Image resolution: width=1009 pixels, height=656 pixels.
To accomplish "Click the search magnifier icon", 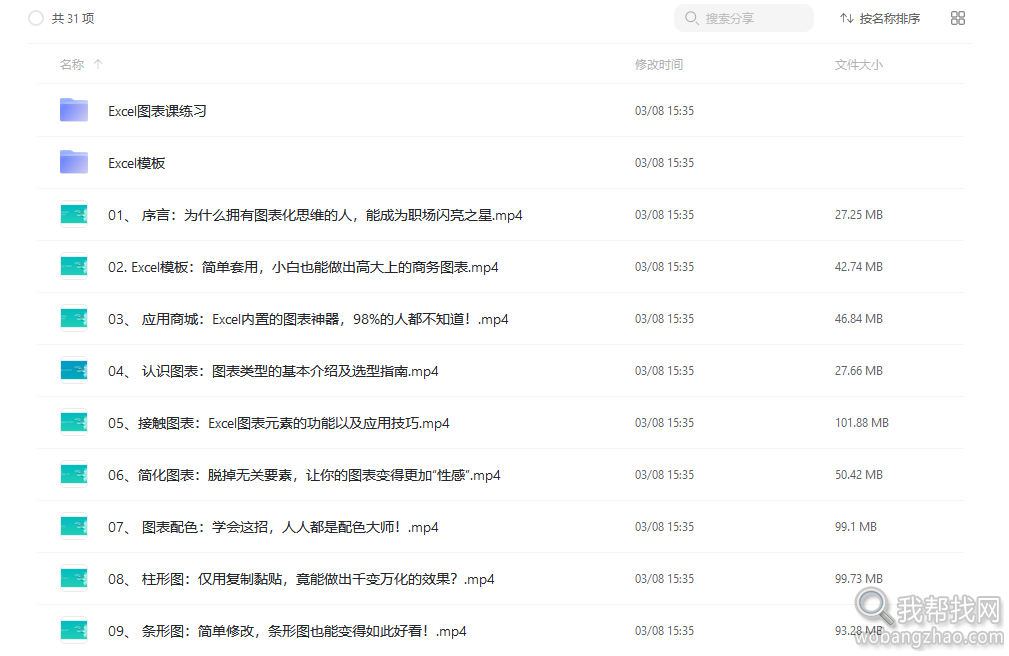I will [691, 18].
